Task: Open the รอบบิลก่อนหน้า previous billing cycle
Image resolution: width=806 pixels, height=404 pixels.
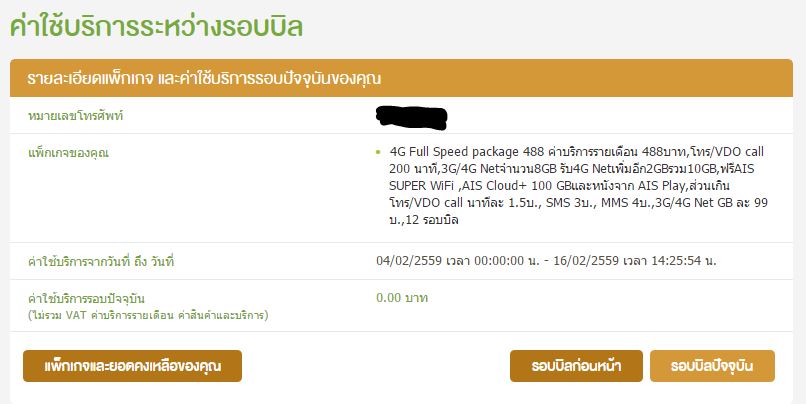Action: [576, 366]
